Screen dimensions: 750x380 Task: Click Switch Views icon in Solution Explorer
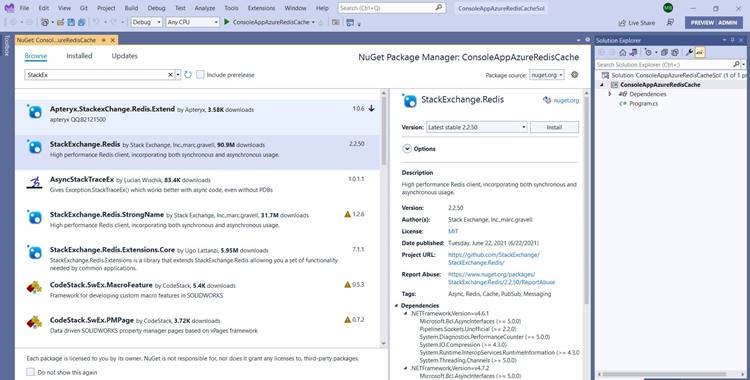point(633,53)
